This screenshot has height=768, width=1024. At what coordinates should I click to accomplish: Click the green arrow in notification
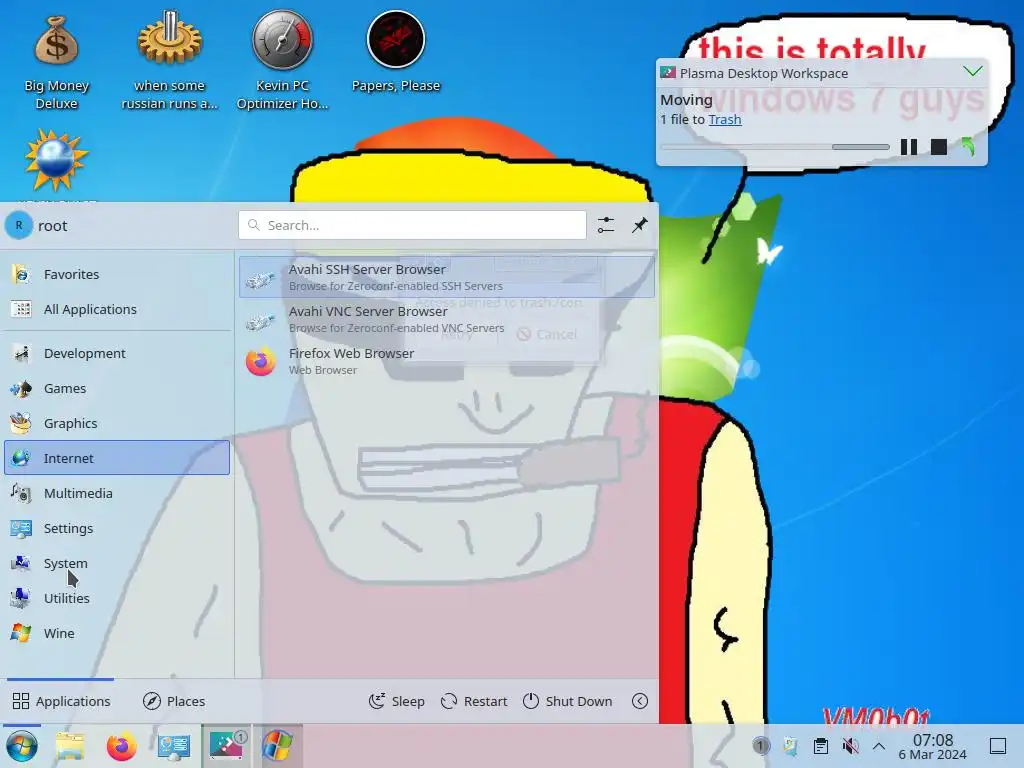968,147
